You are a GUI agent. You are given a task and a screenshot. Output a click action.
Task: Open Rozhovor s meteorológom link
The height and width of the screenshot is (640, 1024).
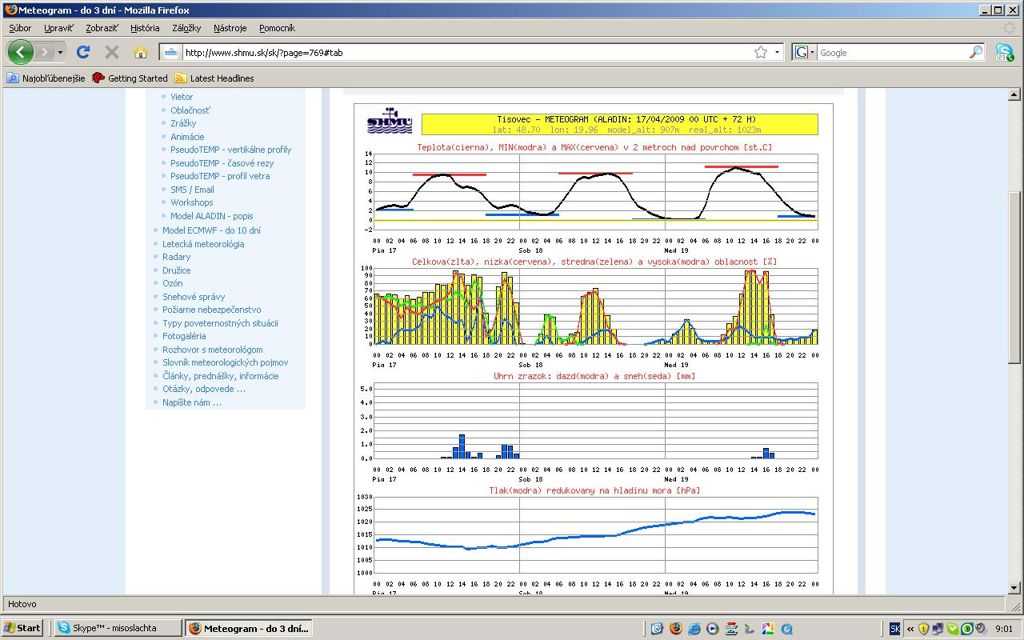(x=212, y=350)
